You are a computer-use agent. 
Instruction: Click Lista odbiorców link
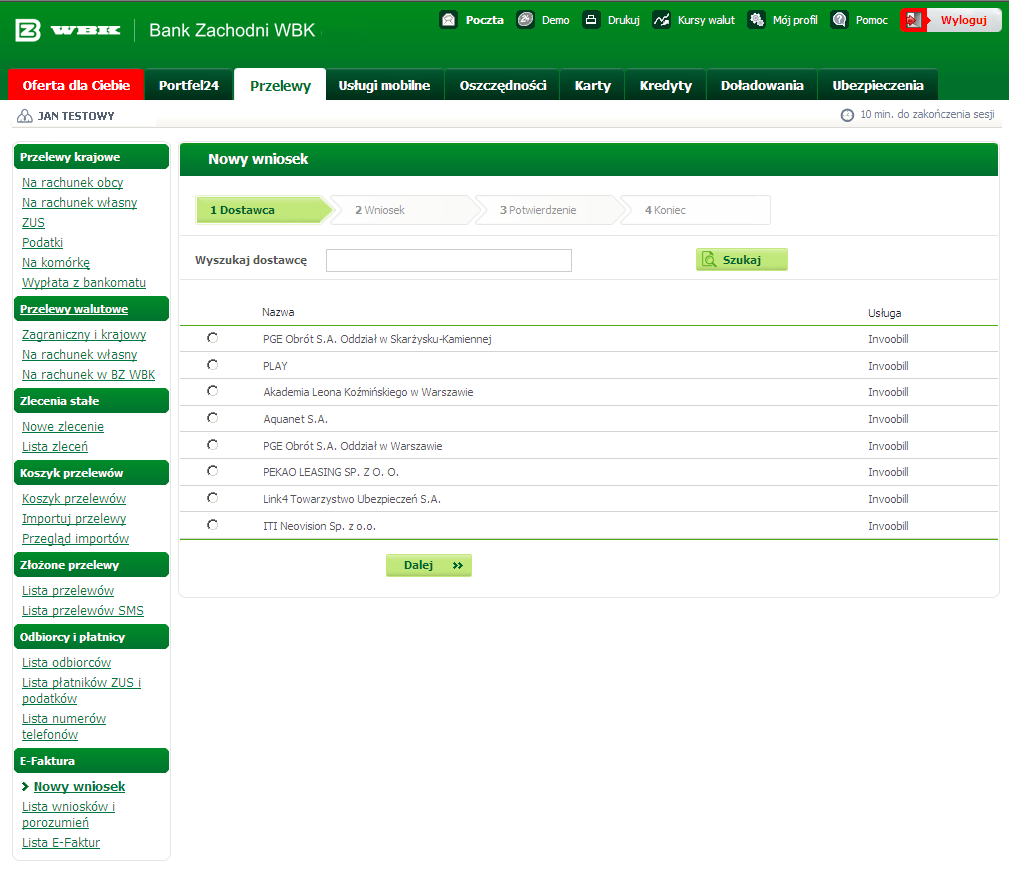[x=66, y=663]
